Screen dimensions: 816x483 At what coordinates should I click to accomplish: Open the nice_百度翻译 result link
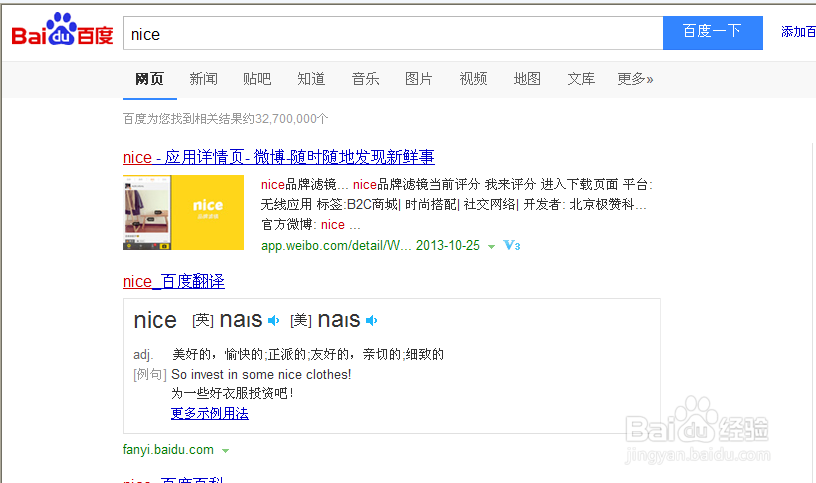point(174,282)
